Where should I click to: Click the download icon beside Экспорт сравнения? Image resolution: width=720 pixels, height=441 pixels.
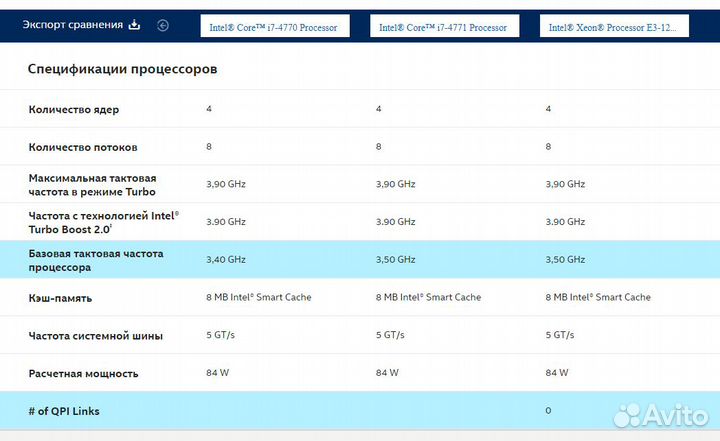pos(135,25)
